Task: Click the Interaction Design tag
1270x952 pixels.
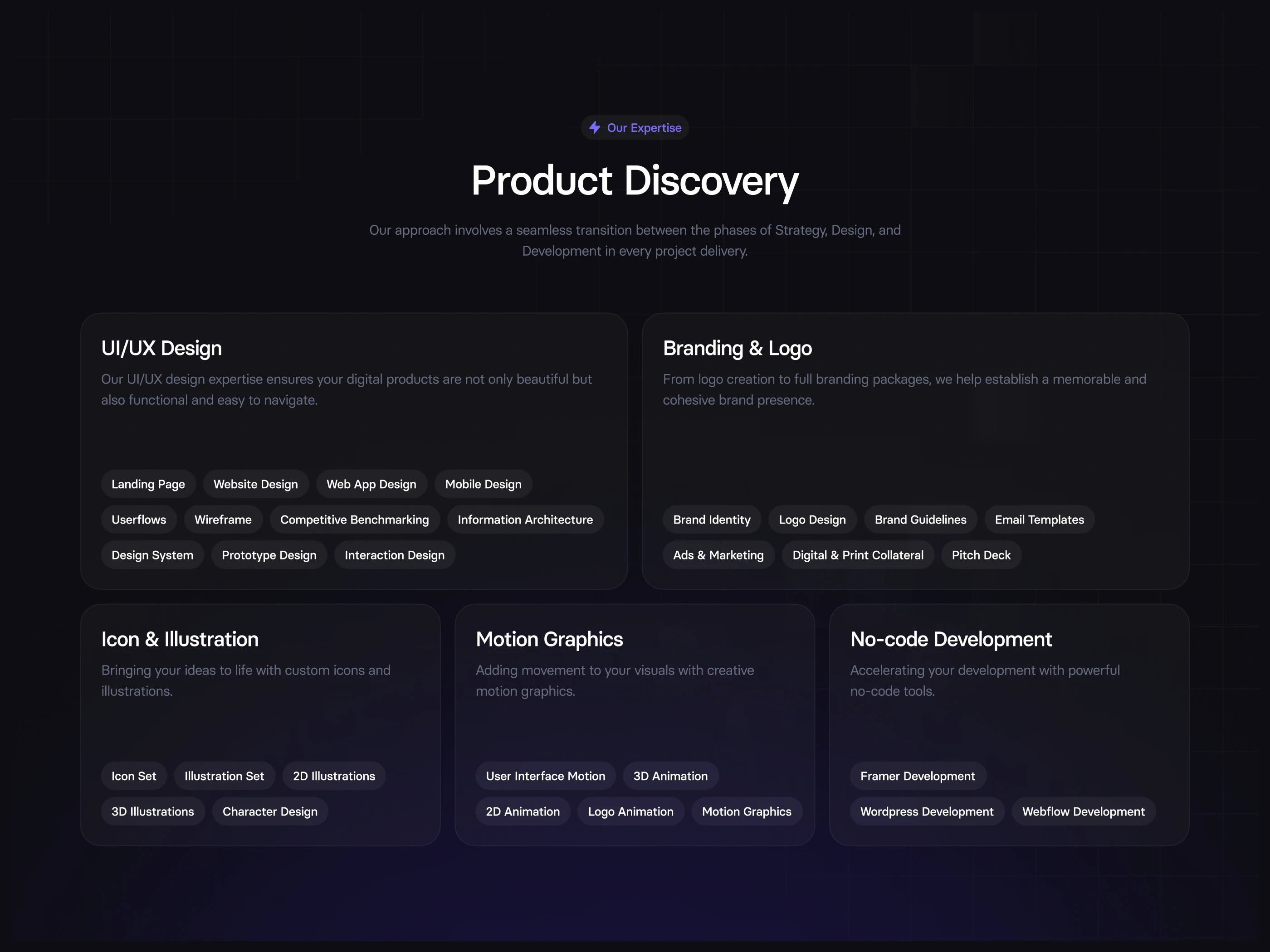Action: 395,555
